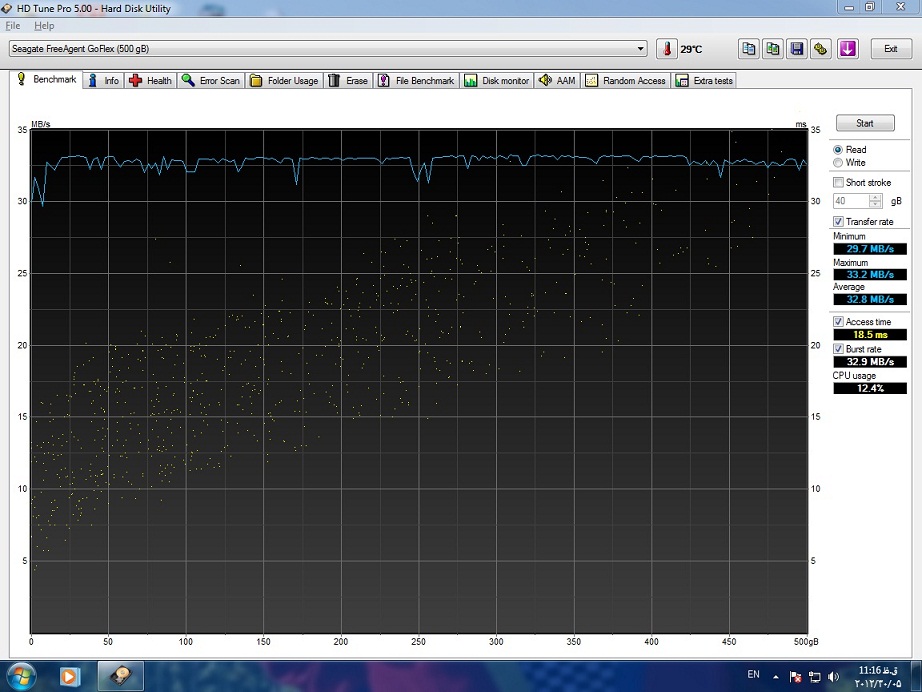The width and height of the screenshot is (922, 692).
Task: Open the File menu
Action: pyautogui.click(x=12, y=25)
